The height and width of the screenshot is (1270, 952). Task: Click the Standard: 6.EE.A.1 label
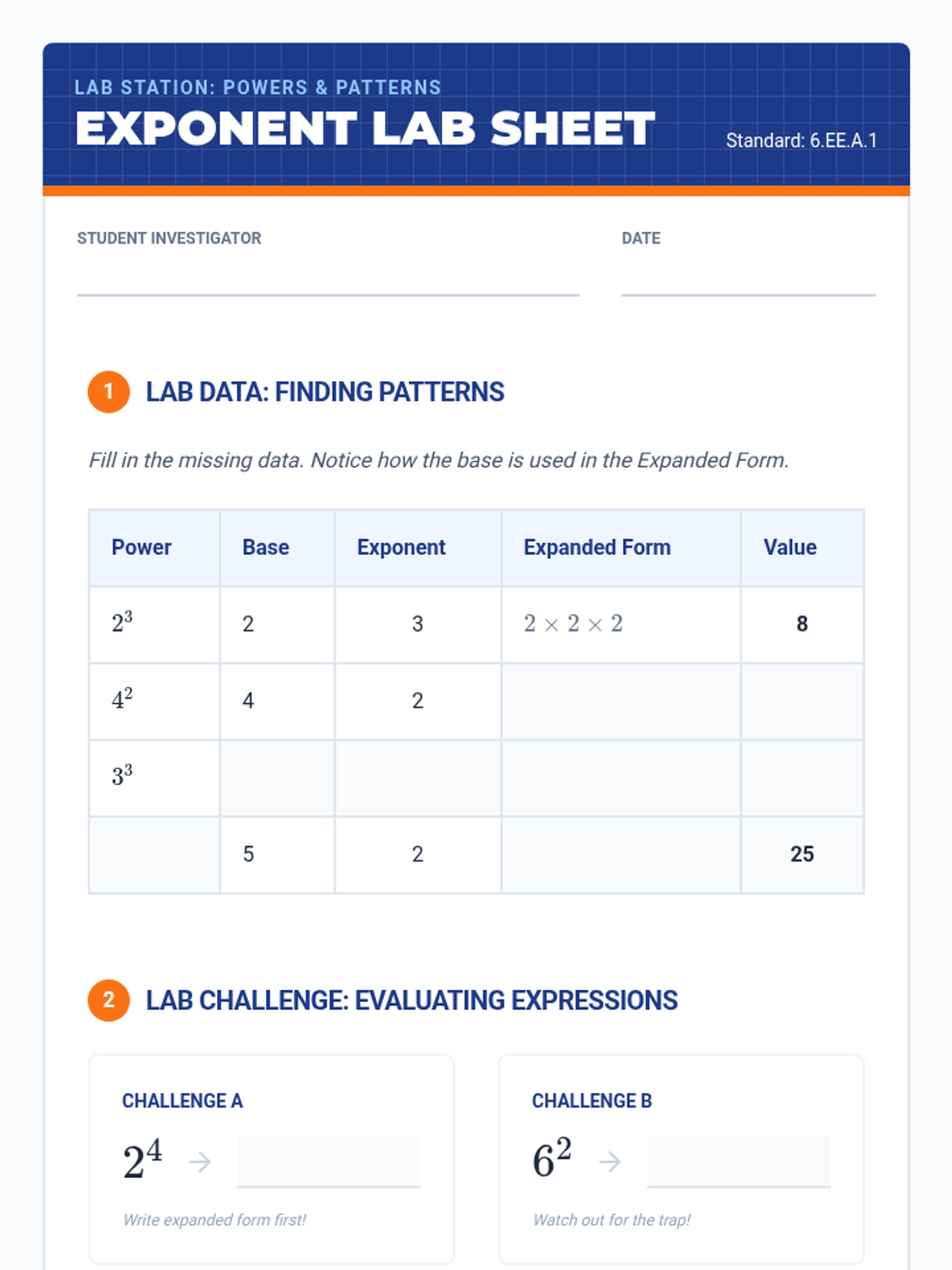801,140
